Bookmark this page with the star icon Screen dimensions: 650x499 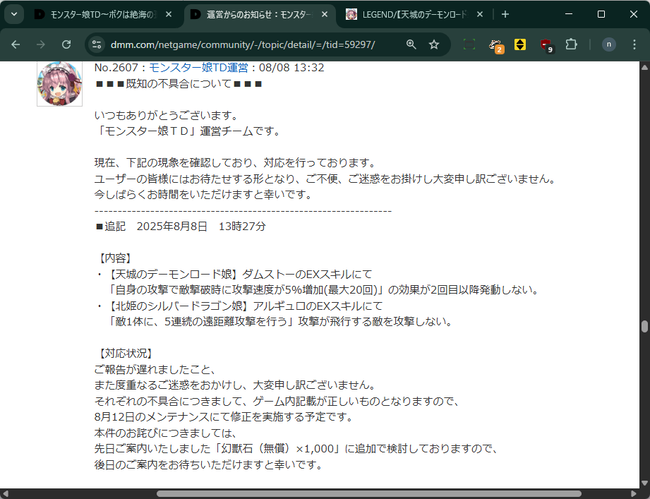434,44
